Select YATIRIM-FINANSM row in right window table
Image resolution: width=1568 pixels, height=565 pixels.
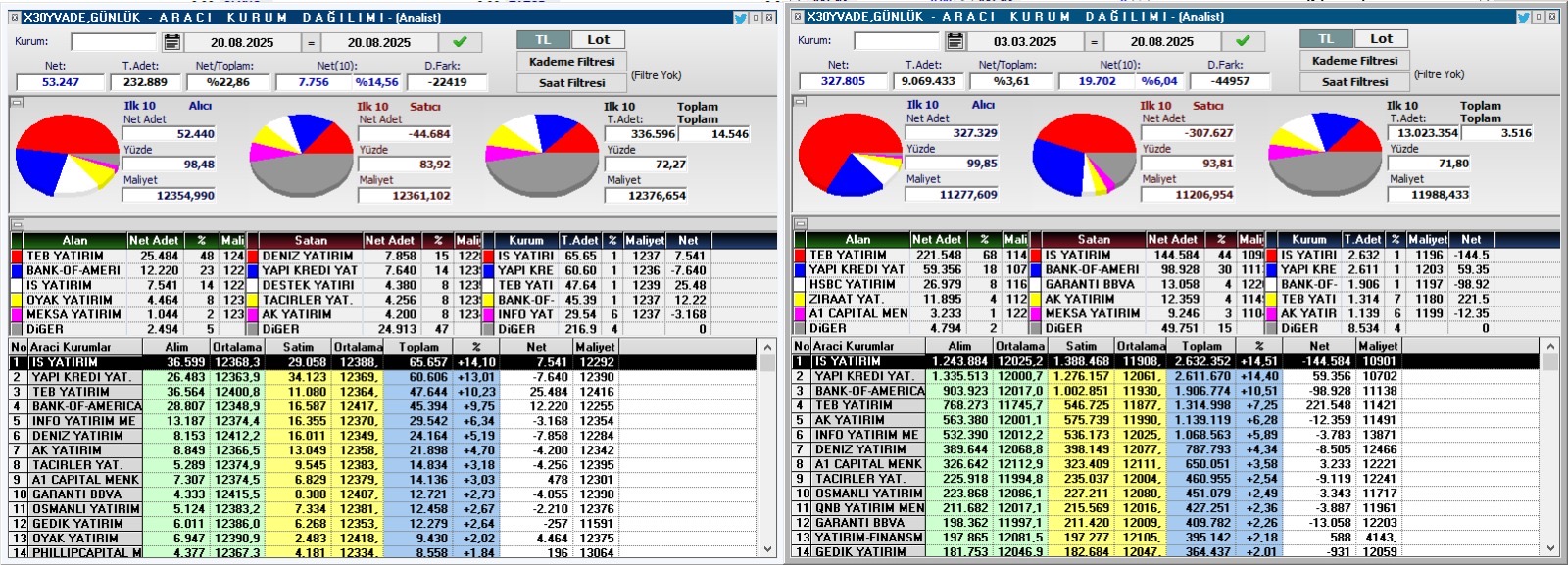pyautogui.click(x=1166, y=538)
